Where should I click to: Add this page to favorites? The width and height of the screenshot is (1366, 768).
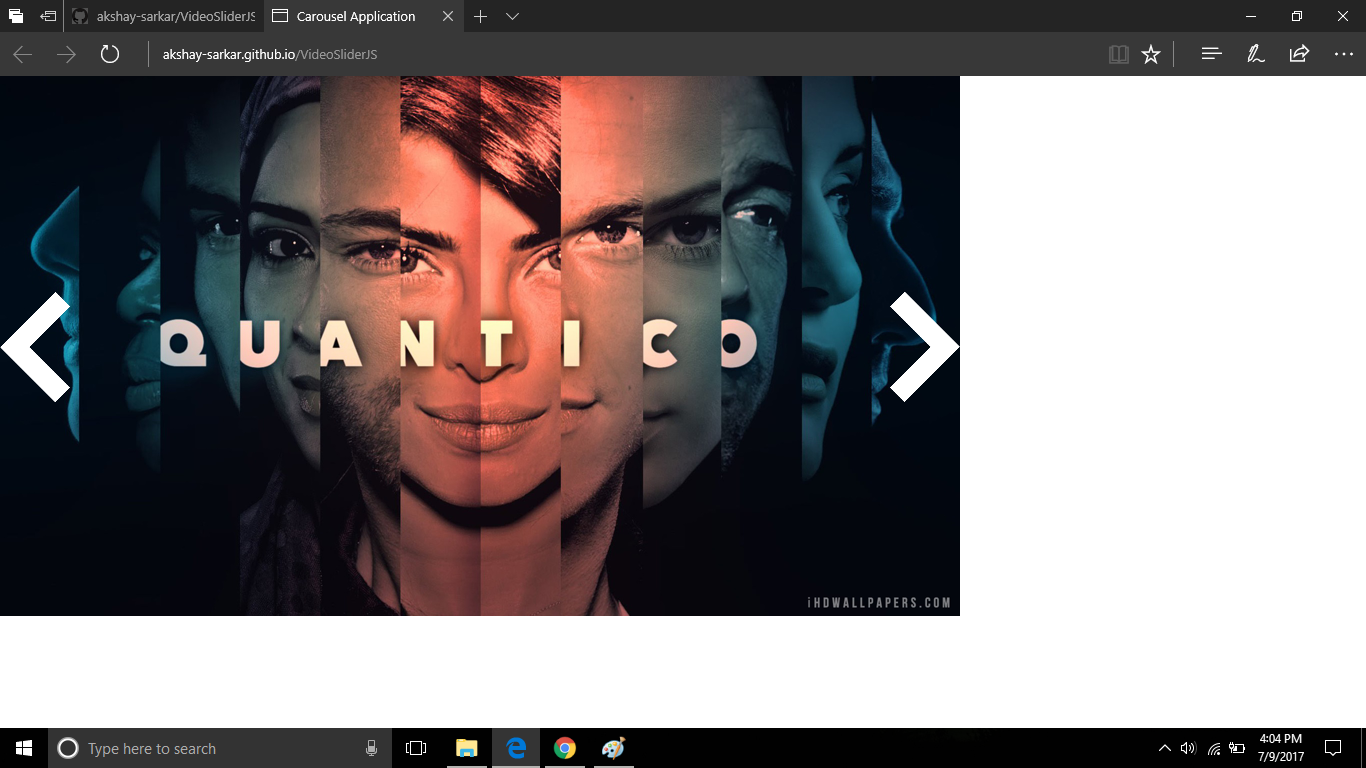pos(1151,54)
